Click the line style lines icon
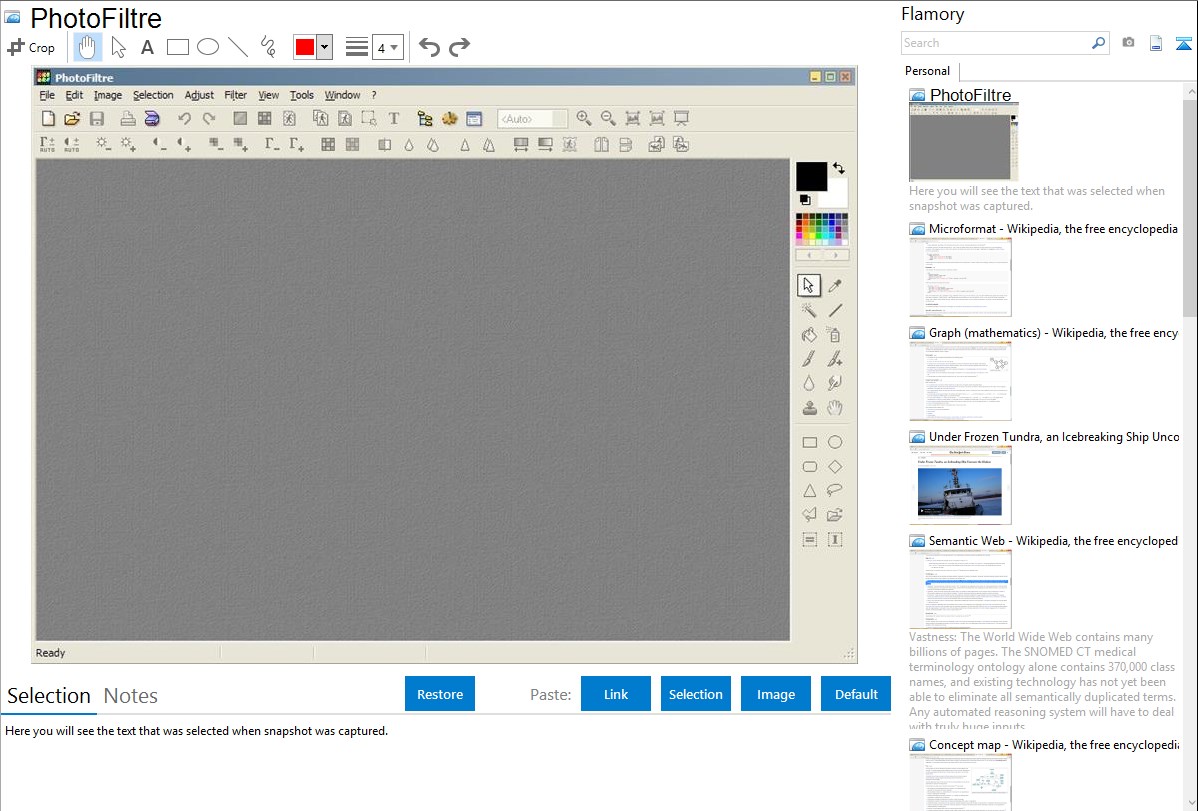Image resolution: width=1198 pixels, height=811 pixels. (357, 47)
